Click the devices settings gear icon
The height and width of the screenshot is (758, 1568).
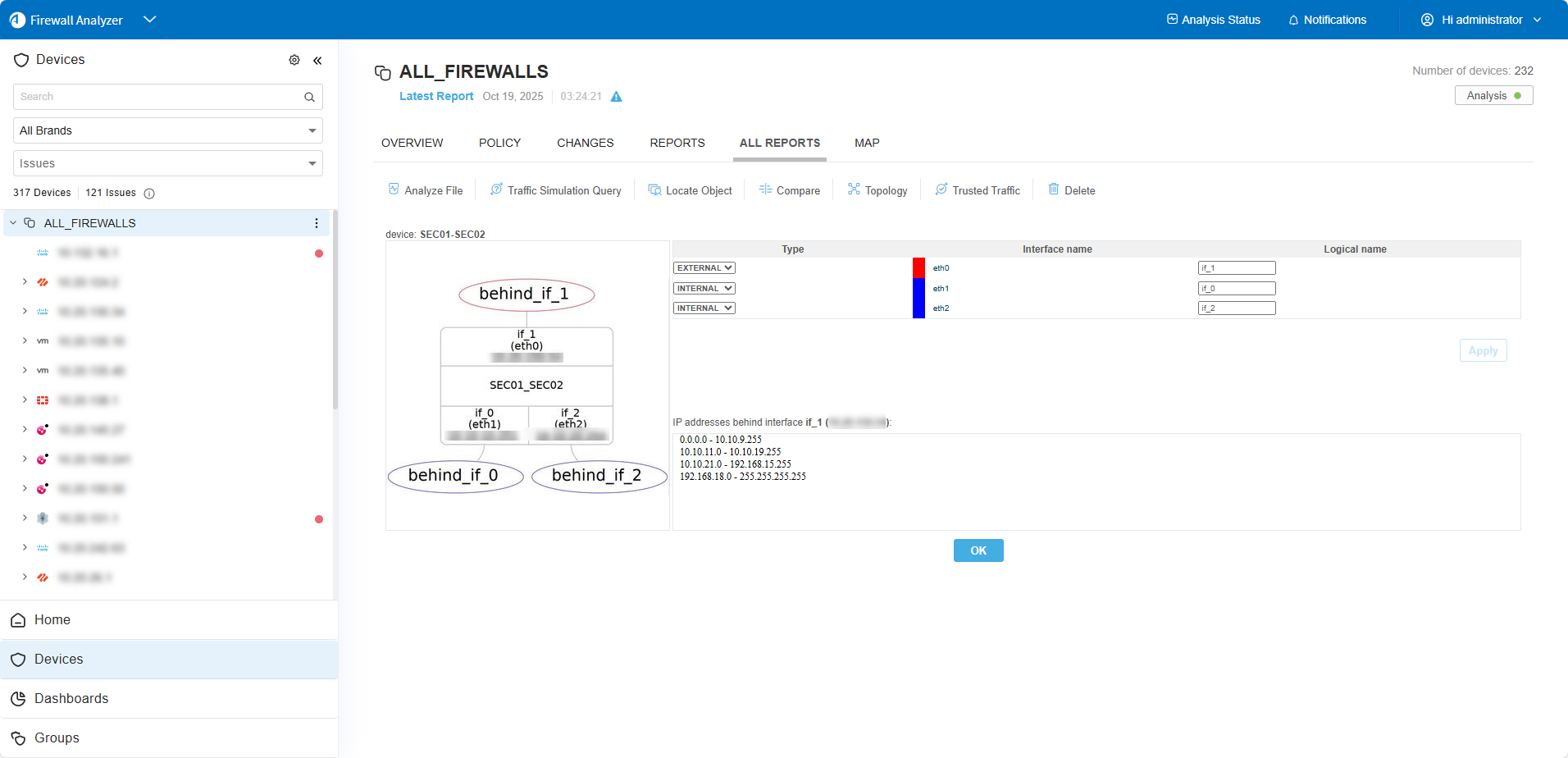coord(294,60)
